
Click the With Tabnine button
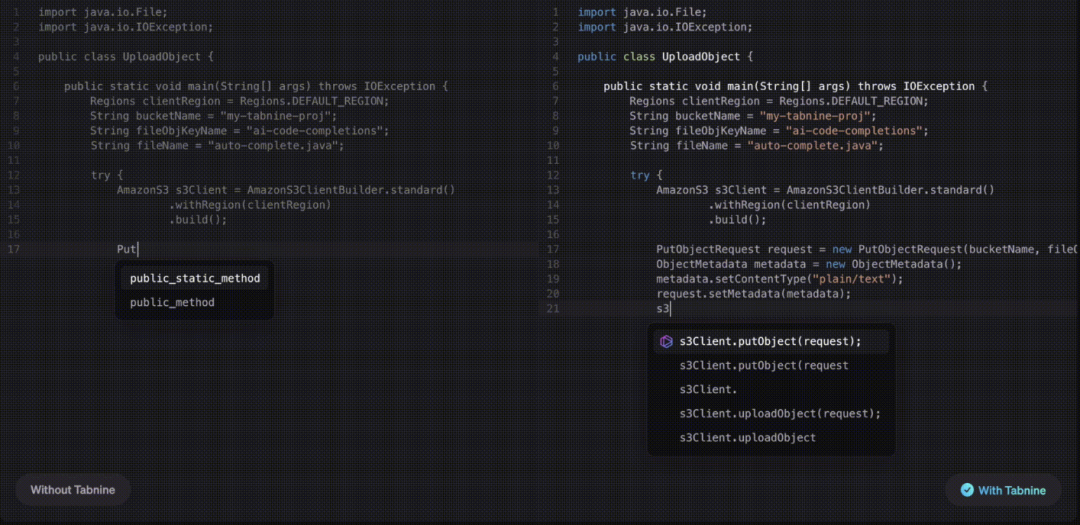point(1003,491)
